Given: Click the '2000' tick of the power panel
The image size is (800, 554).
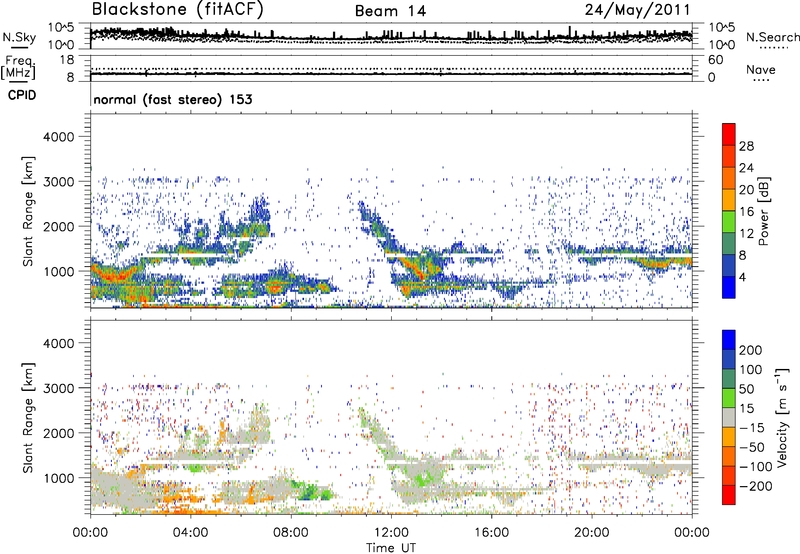Looking at the screenshot, I should pos(58,226).
